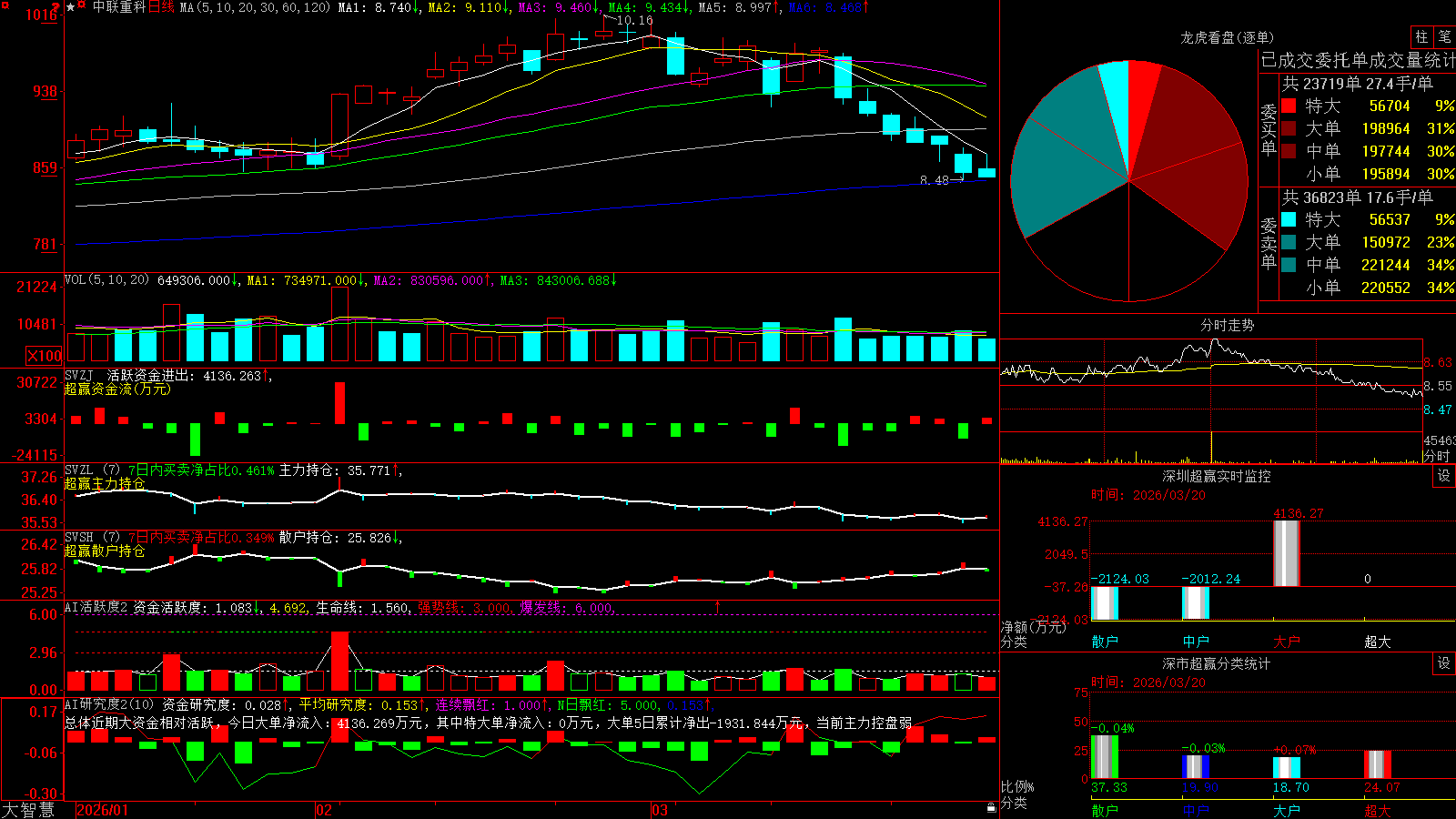Click the 02 month marker on timeline
The width and height of the screenshot is (1456, 819).
click(x=324, y=810)
